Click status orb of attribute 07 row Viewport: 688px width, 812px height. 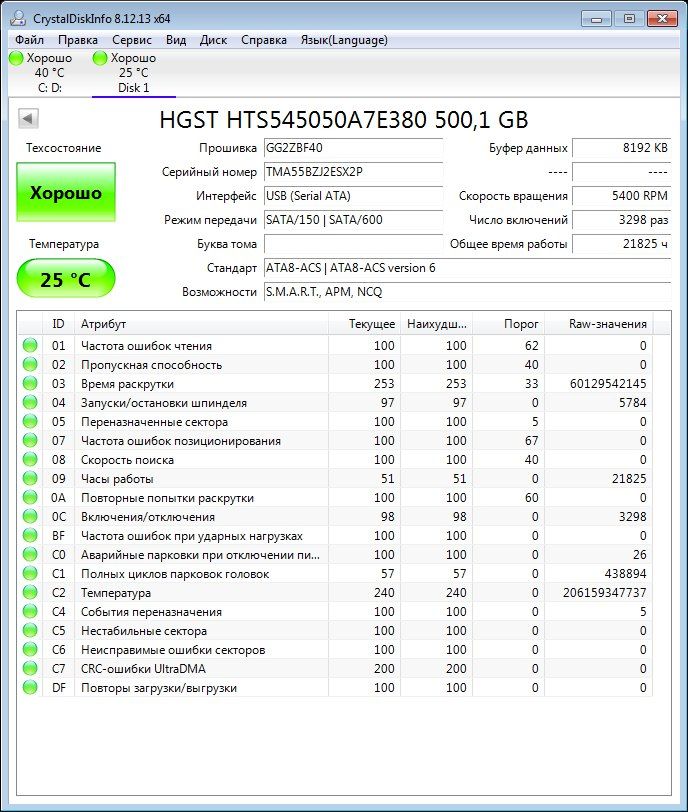(30, 440)
